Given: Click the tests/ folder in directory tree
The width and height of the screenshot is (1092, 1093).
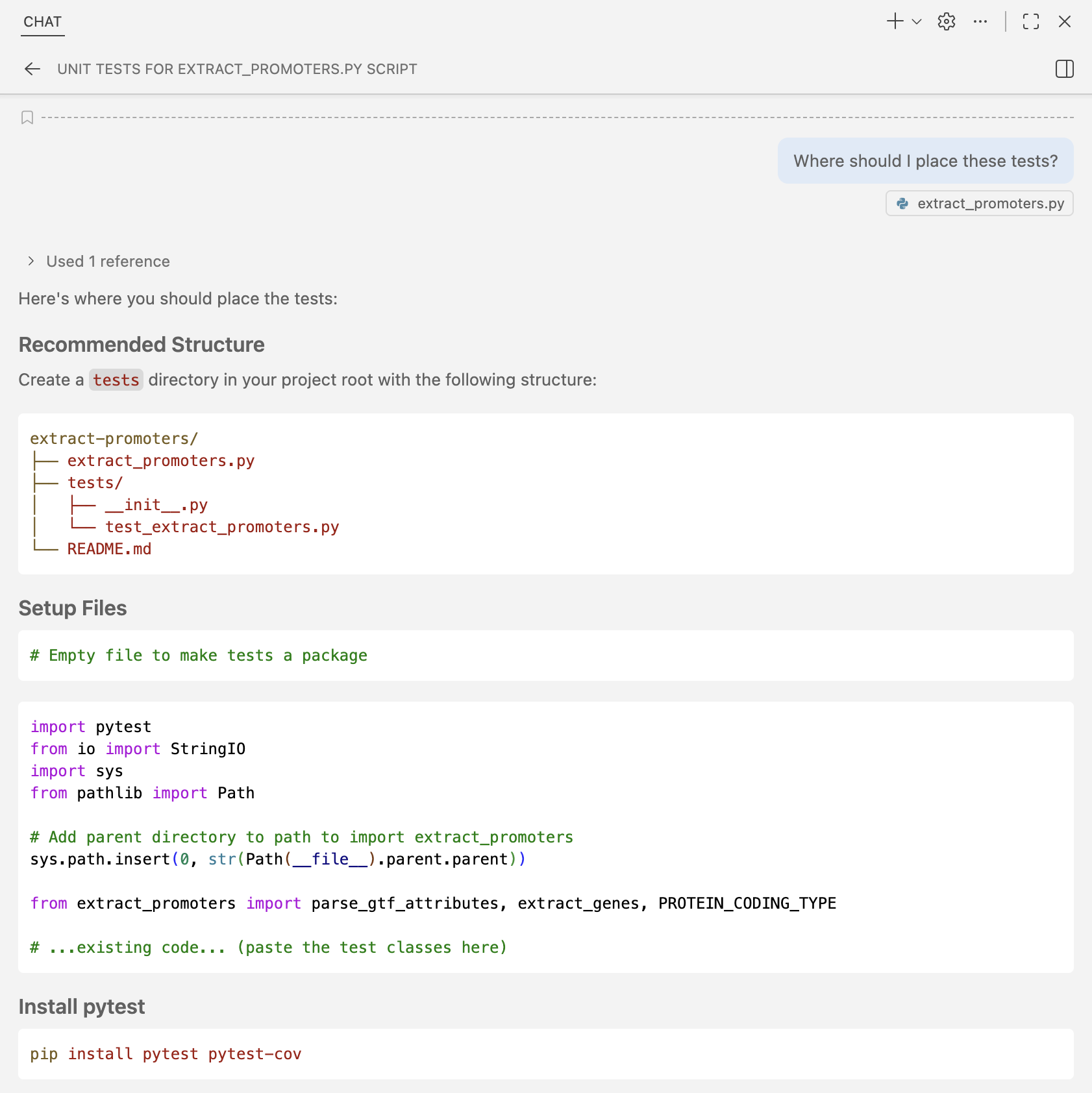Looking at the screenshot, I should coord(95,483).
